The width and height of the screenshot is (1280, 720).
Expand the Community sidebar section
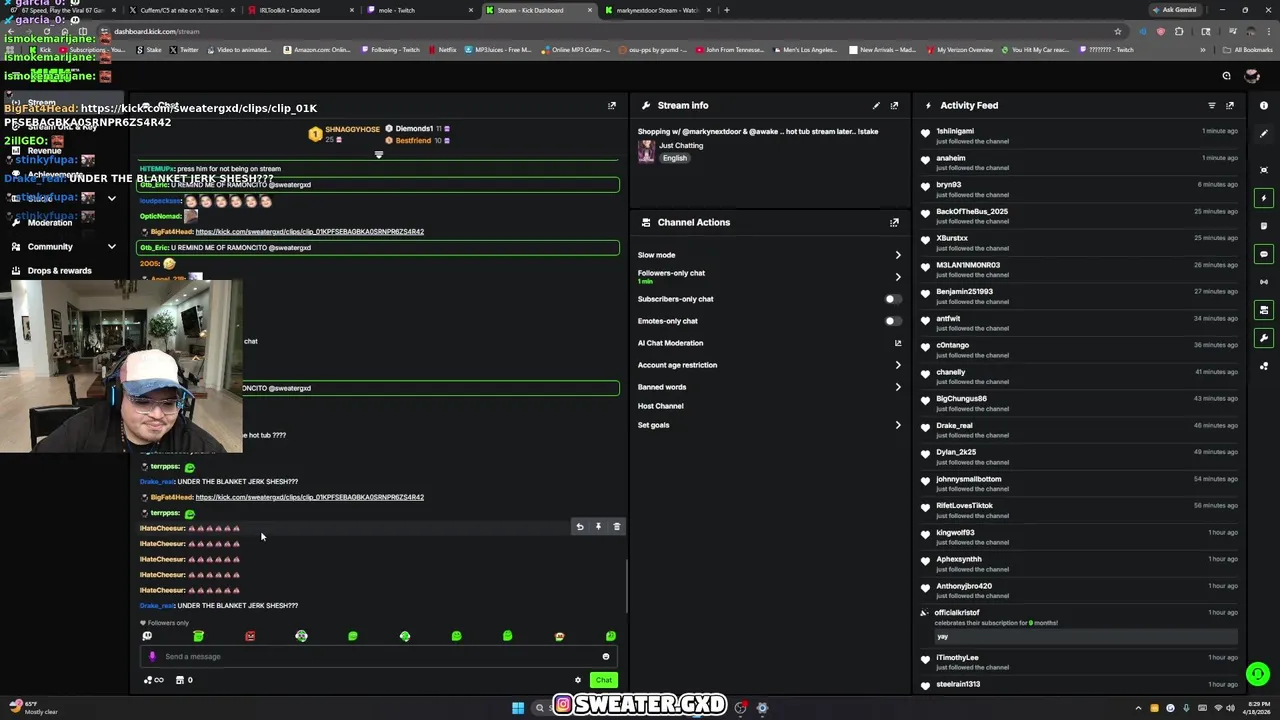click(x=111, y=247)
